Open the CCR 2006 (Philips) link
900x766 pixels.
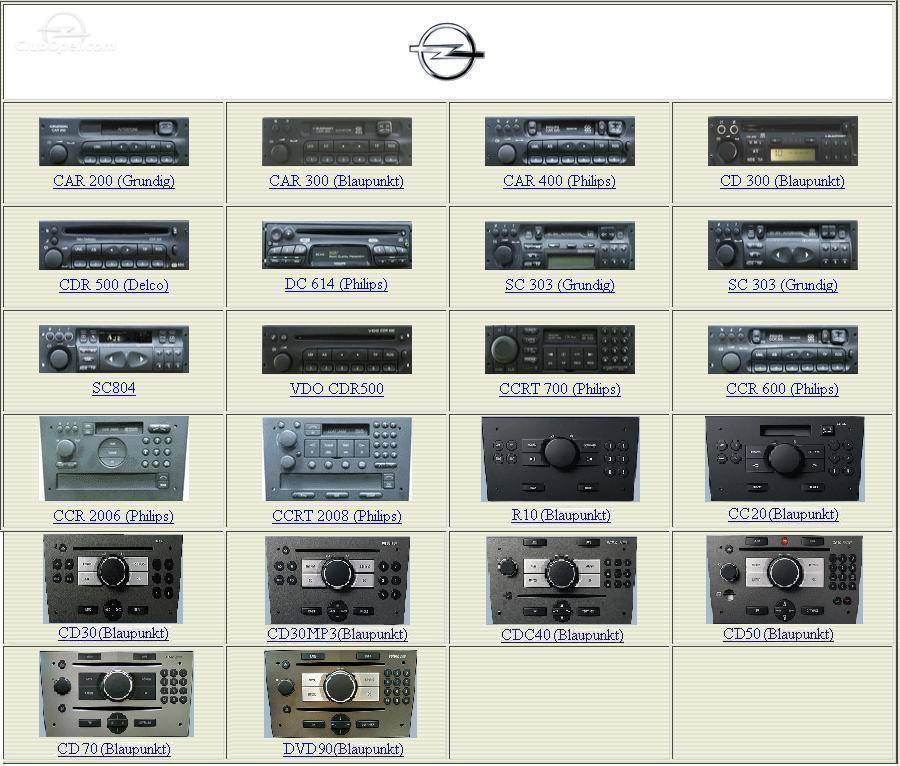pos(114,516)
